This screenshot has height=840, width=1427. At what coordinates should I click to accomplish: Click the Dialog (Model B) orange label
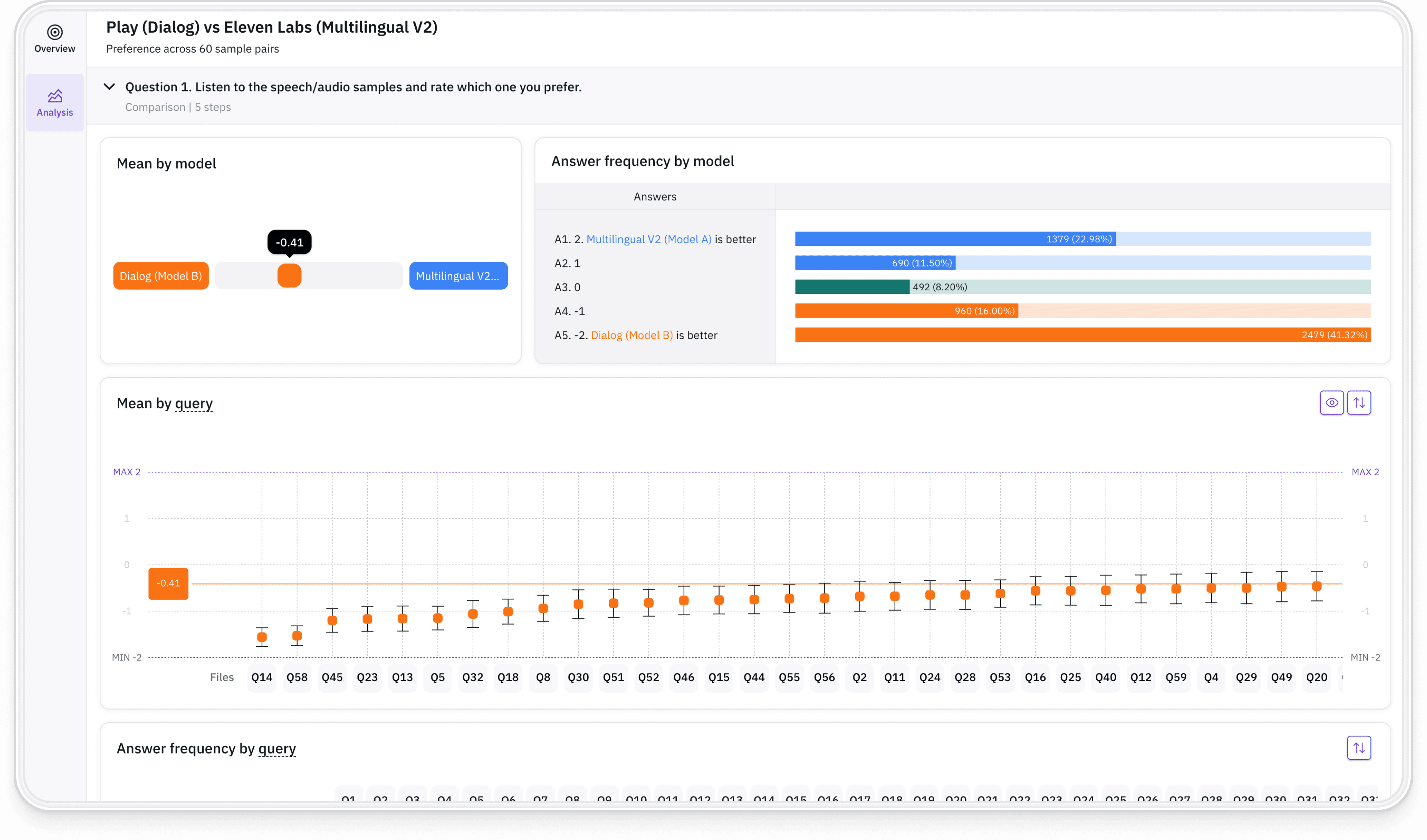click(161, 276)
